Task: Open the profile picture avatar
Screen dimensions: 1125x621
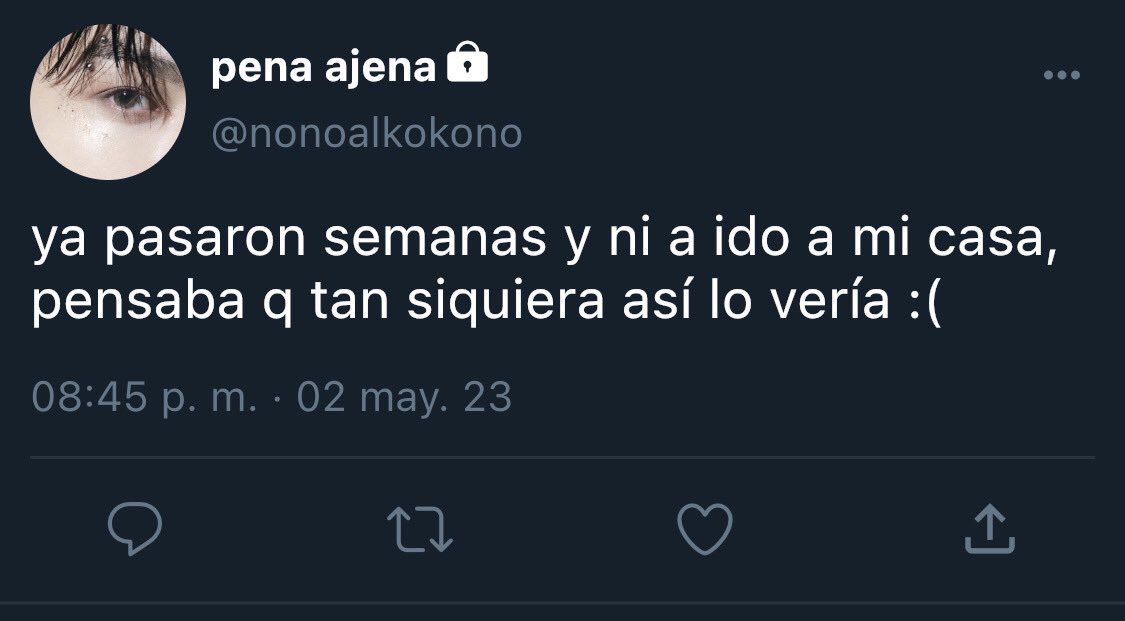Action: 108,101
